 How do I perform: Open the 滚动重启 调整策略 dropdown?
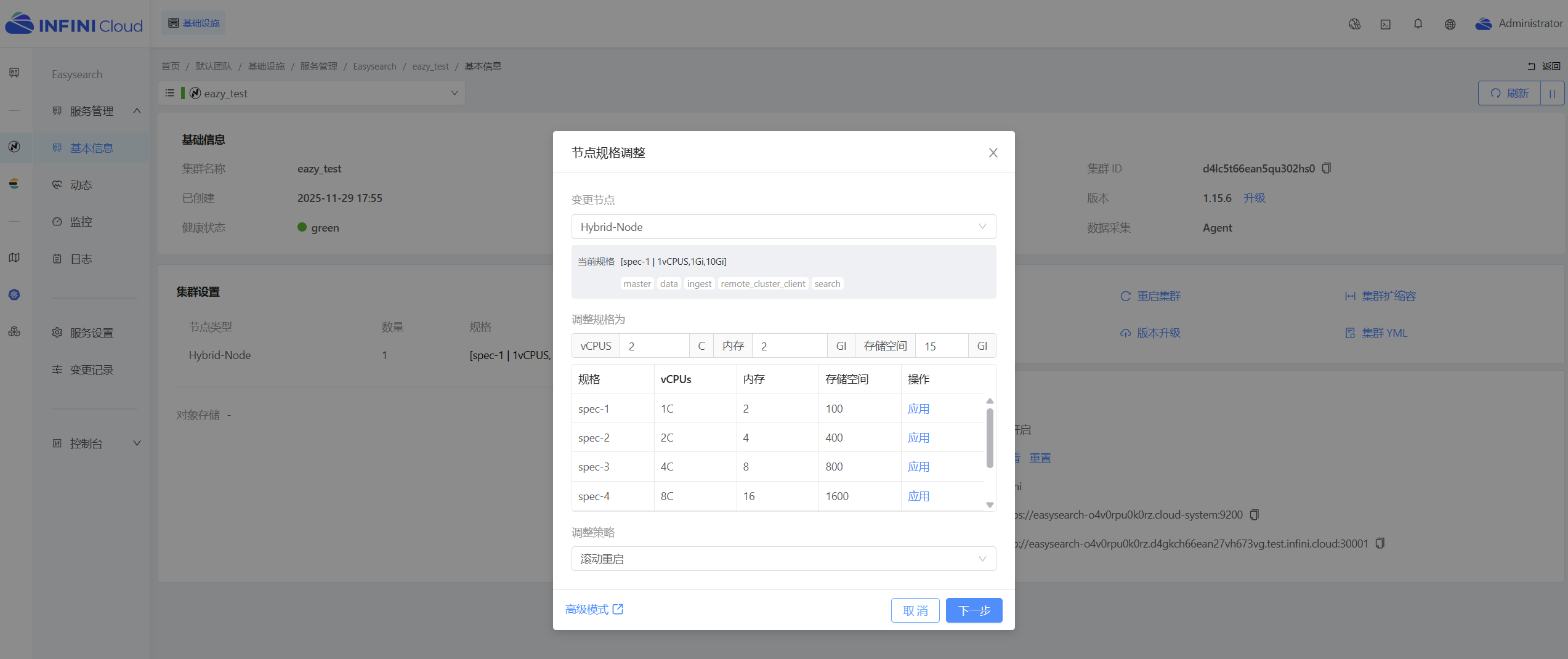coord(783,559)
